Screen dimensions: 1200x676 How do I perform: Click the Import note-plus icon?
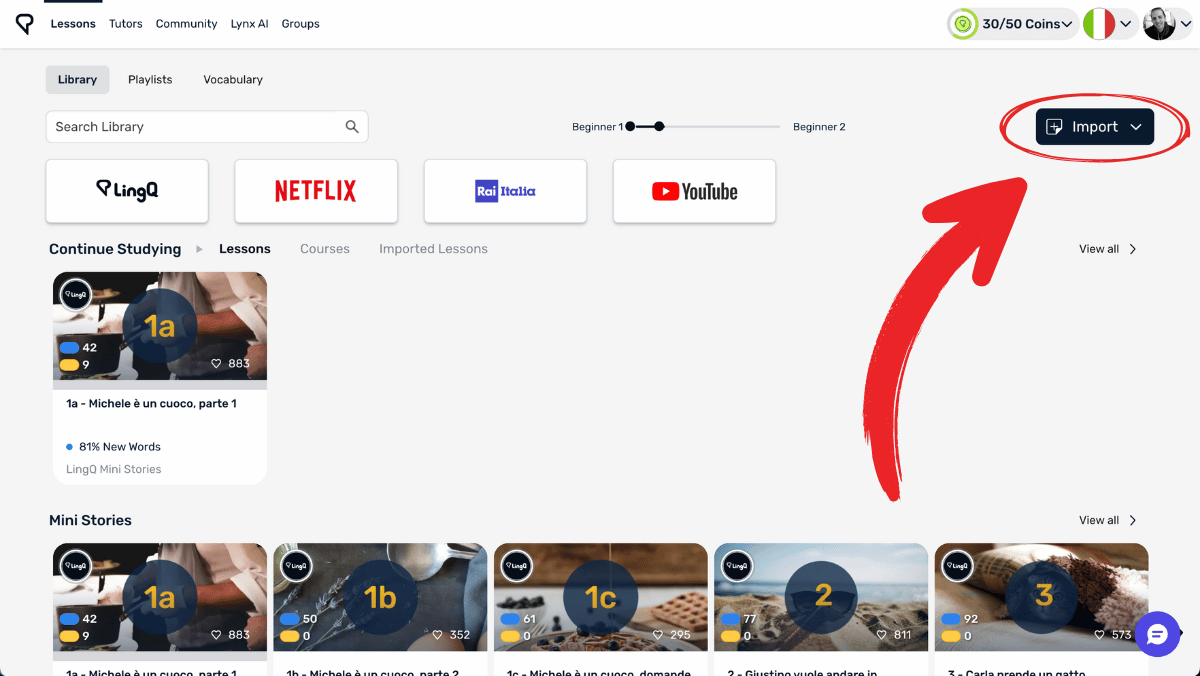[x=1054, y=127]
